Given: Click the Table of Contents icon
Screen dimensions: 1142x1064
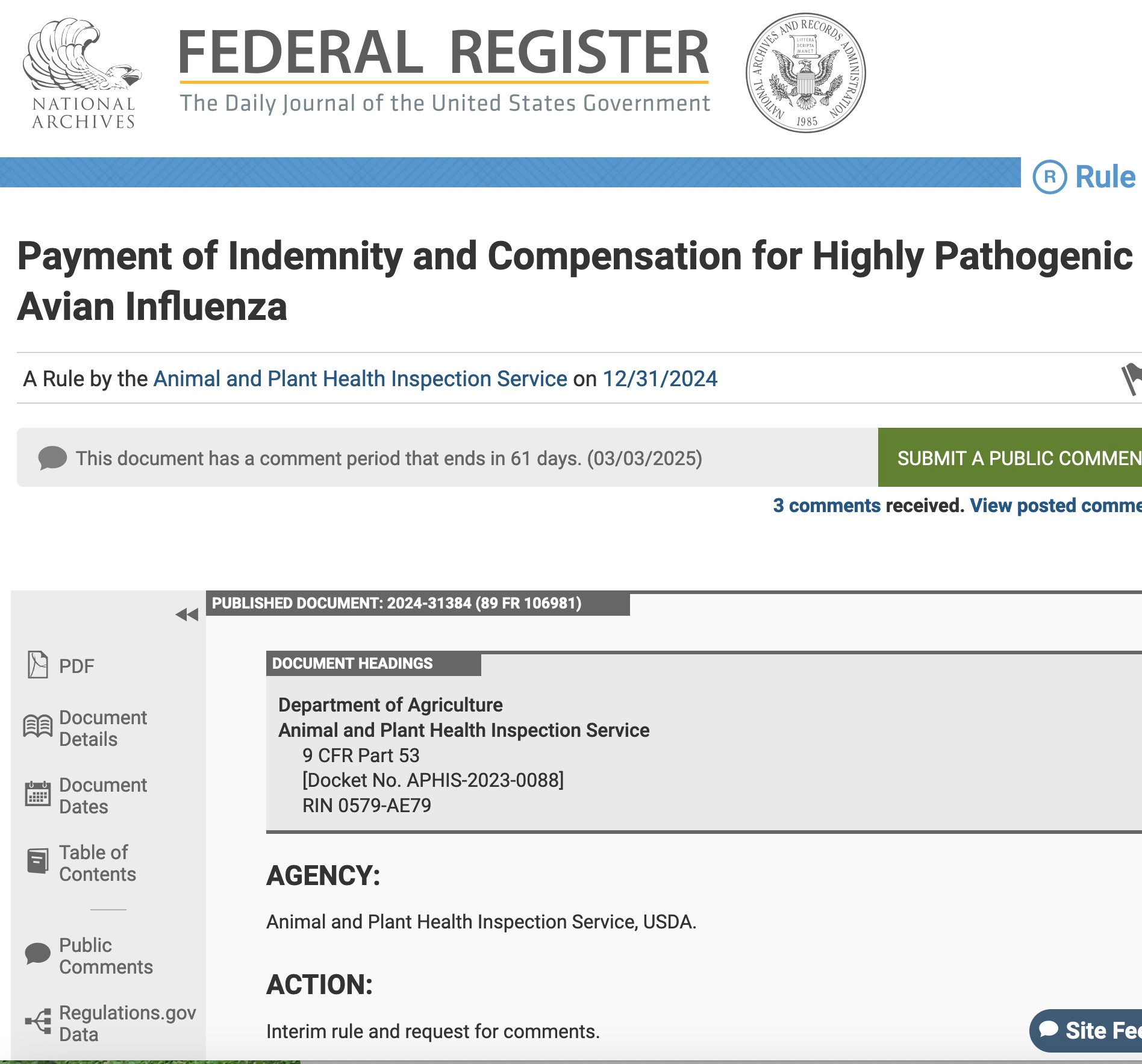Looking at the screenshot, I should [x=38, y=862].
